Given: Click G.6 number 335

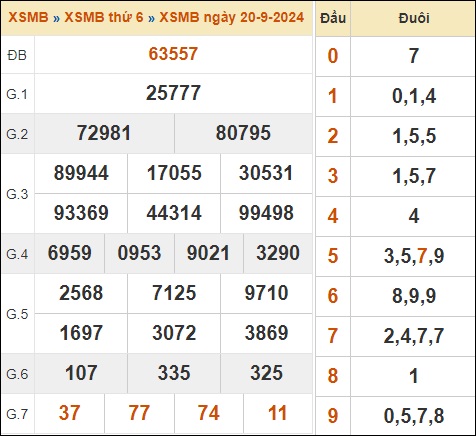Looking at the screenshot, I should (174, 373).
